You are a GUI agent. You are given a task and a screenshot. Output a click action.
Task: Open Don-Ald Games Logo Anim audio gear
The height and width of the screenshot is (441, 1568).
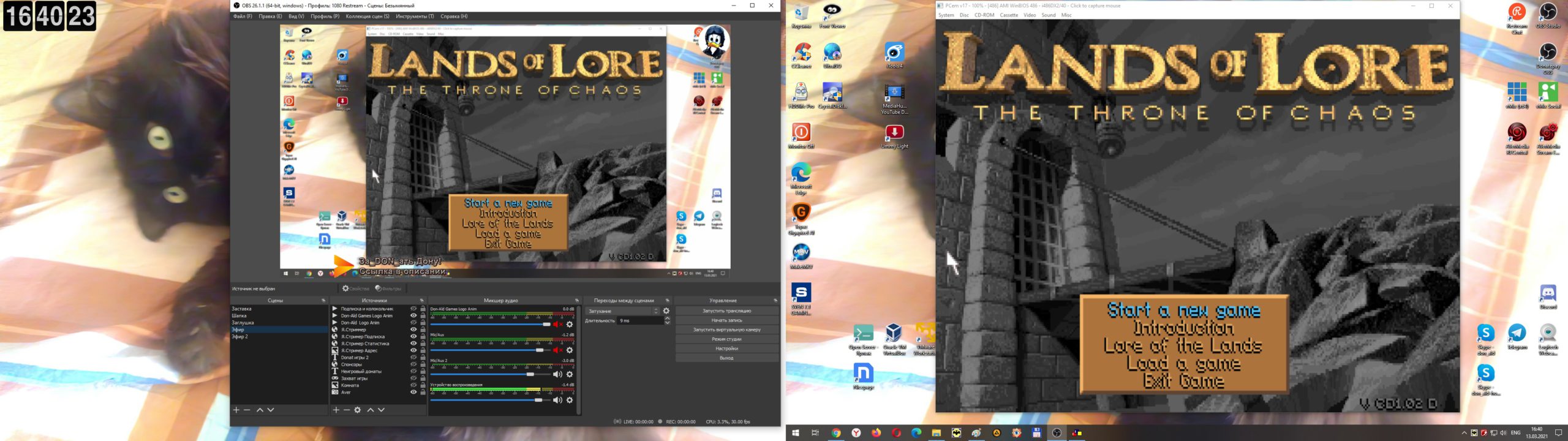click(x=570, y=324)
